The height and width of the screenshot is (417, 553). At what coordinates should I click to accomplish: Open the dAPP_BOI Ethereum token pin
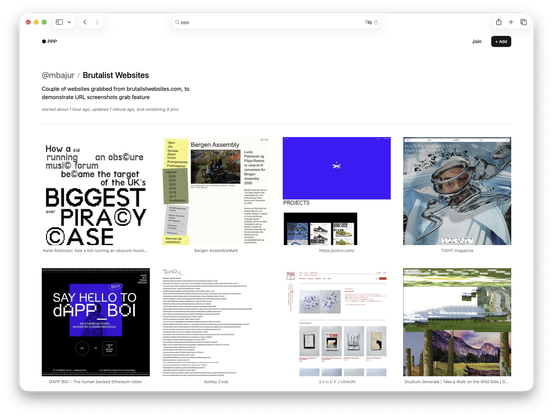tap(96, 322)
